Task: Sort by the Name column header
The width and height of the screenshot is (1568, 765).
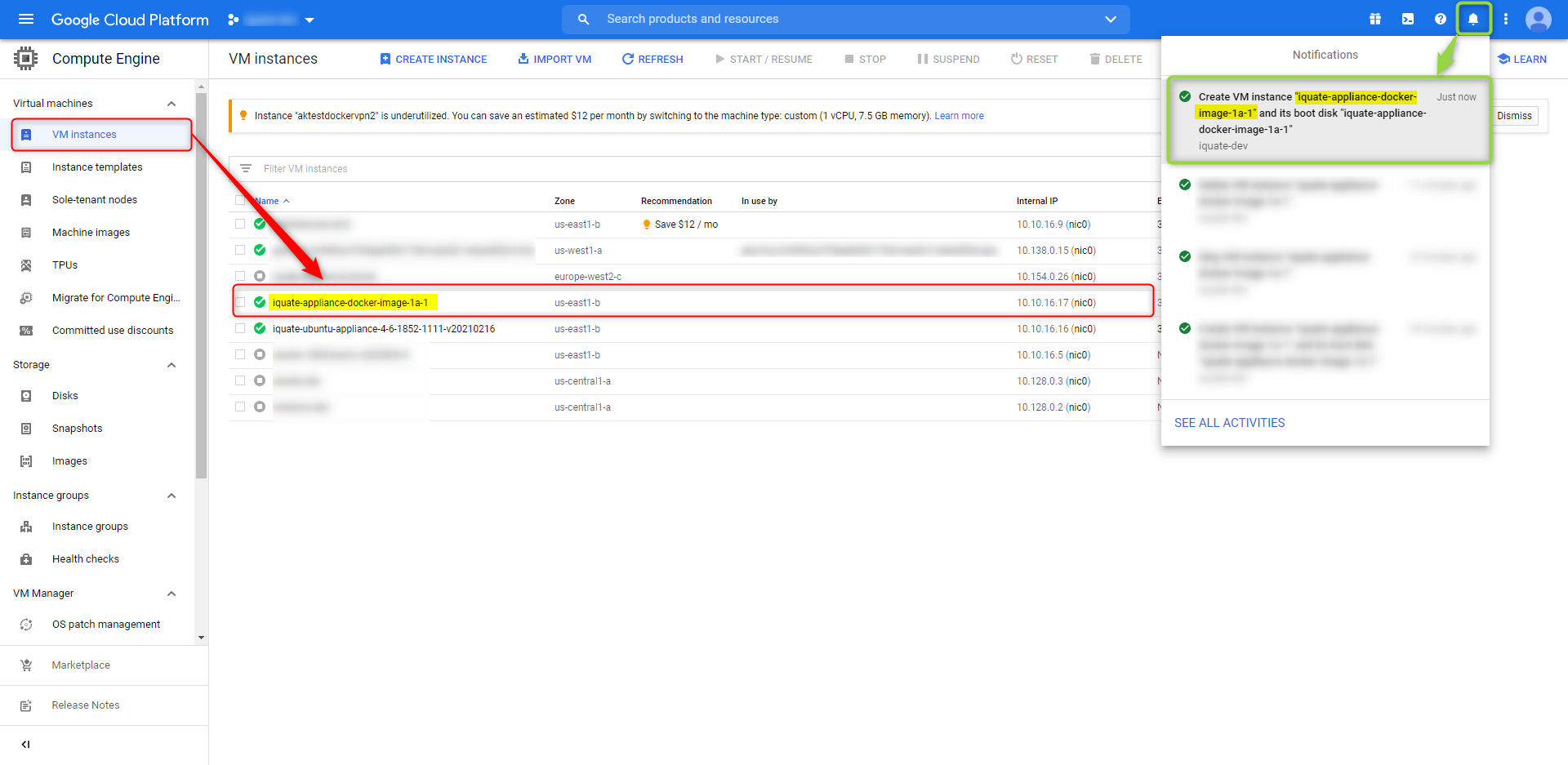Action: (272, 201)
